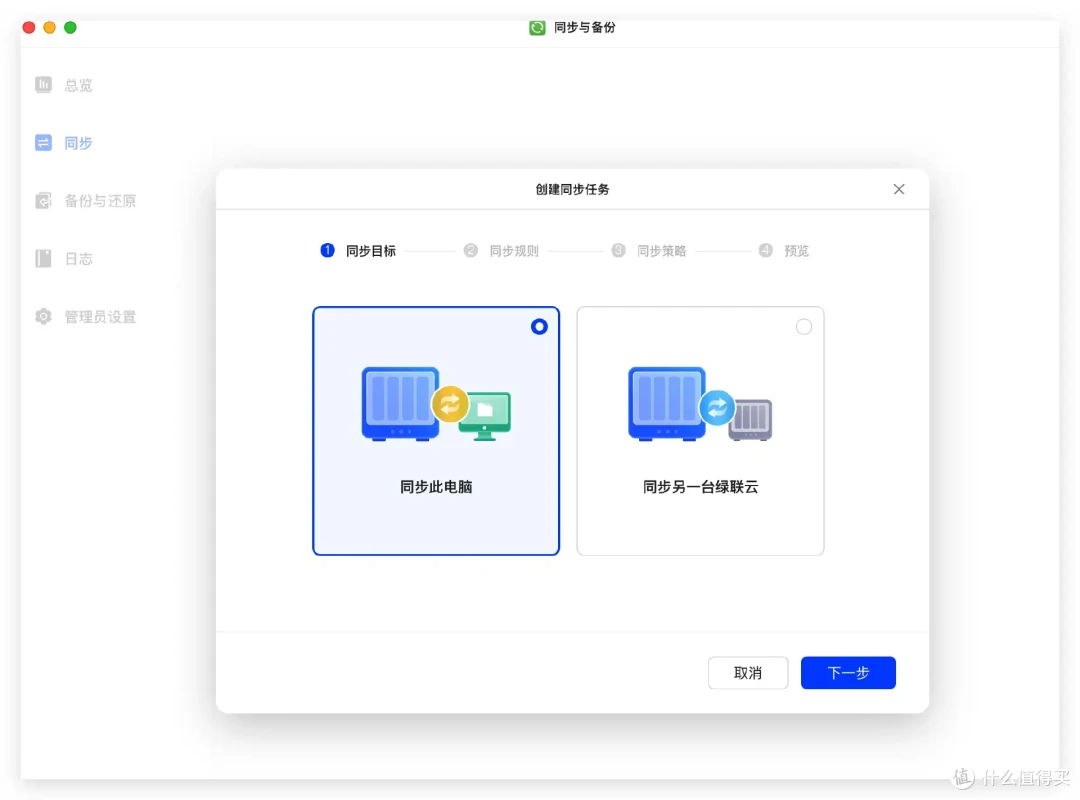Image resolution: width=1080 pixels, height=800 pixels.
Task: Click the yellow minimize window button
Action: (50, 28)
